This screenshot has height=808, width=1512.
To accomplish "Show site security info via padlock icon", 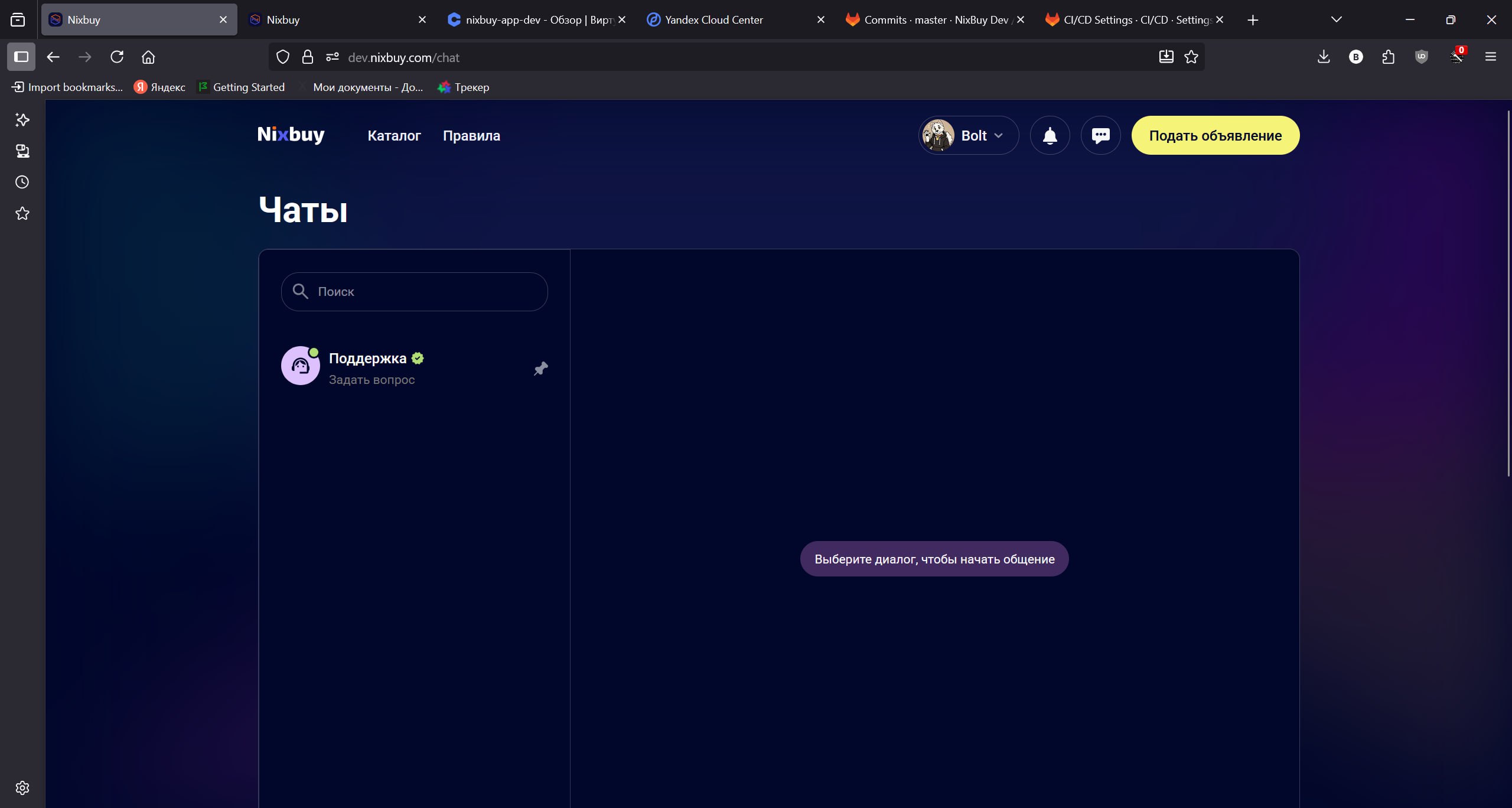I will [307, 57].
